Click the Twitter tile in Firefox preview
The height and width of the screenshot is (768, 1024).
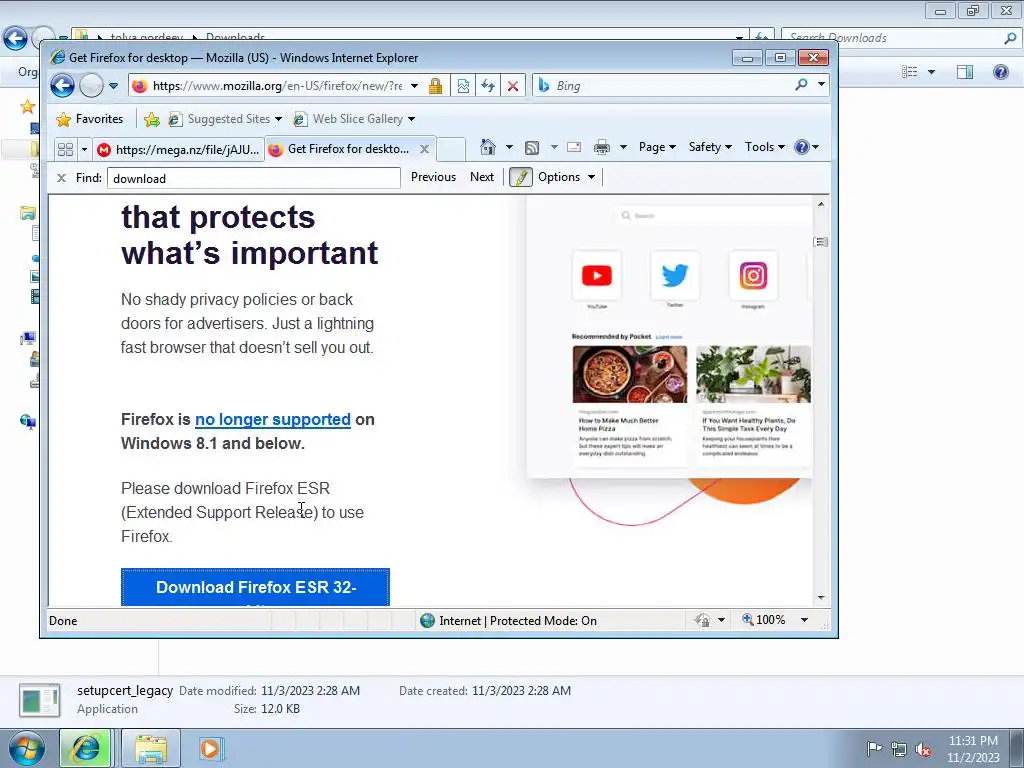coord(675,276)
